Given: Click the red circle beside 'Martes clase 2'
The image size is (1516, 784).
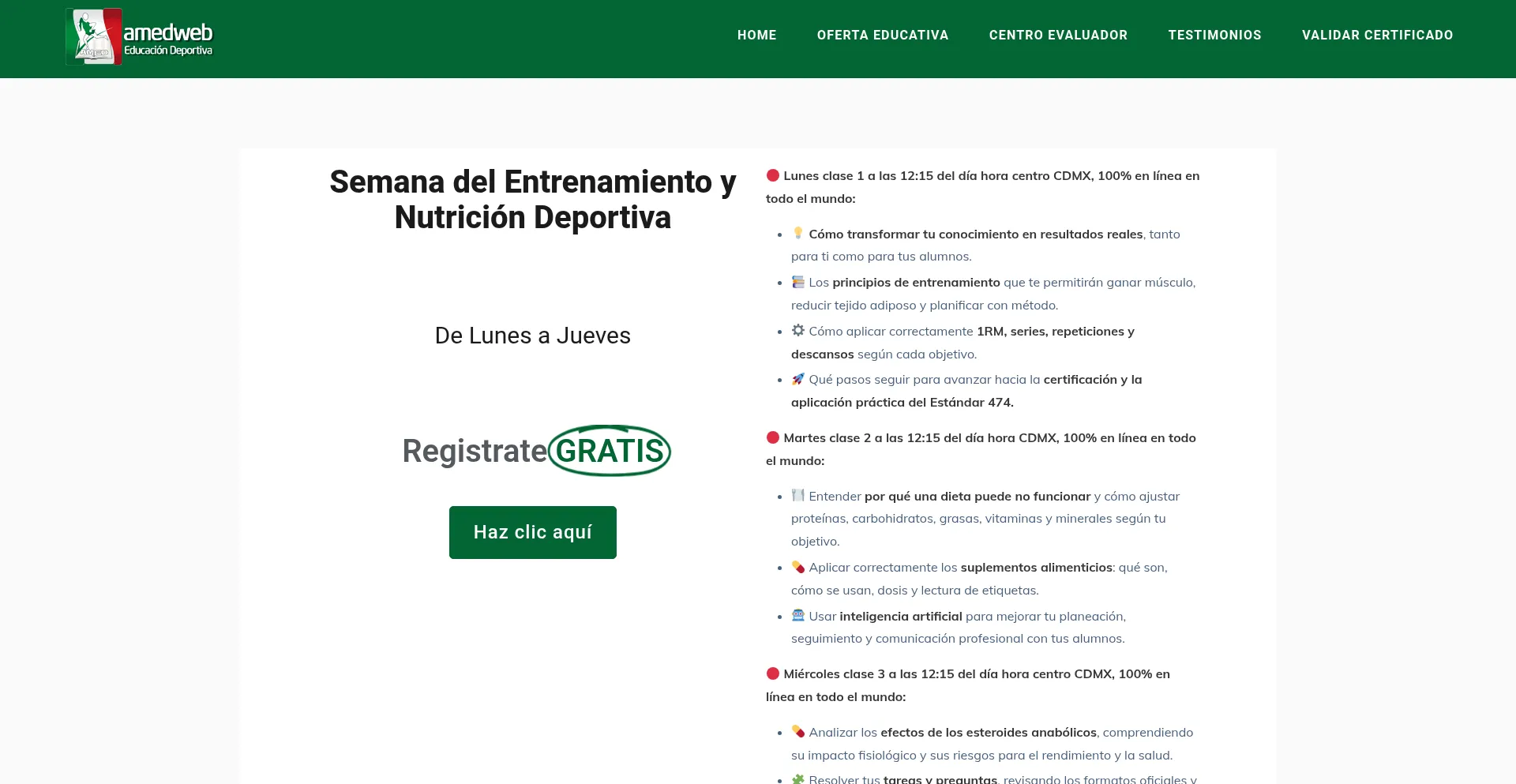Looking at the screenshot, I should [773, 437].
